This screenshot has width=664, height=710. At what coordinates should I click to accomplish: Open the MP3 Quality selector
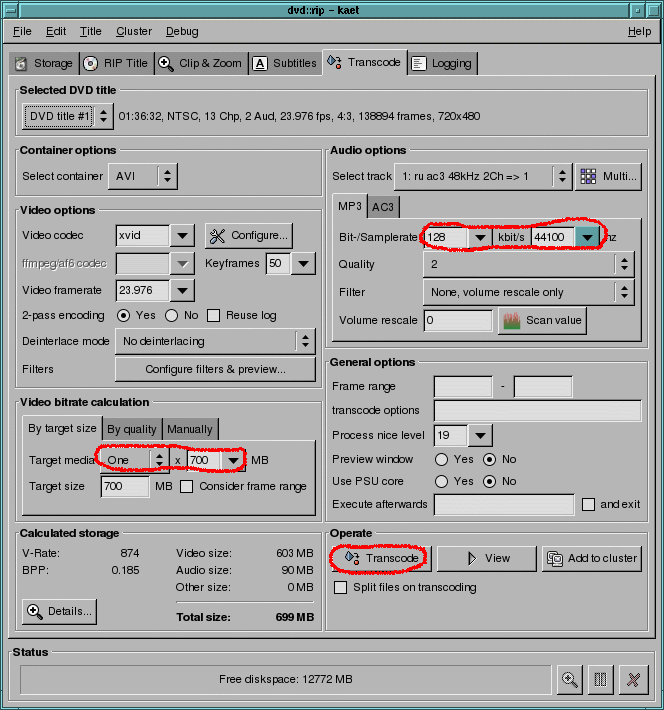click(x=528, y=264)
